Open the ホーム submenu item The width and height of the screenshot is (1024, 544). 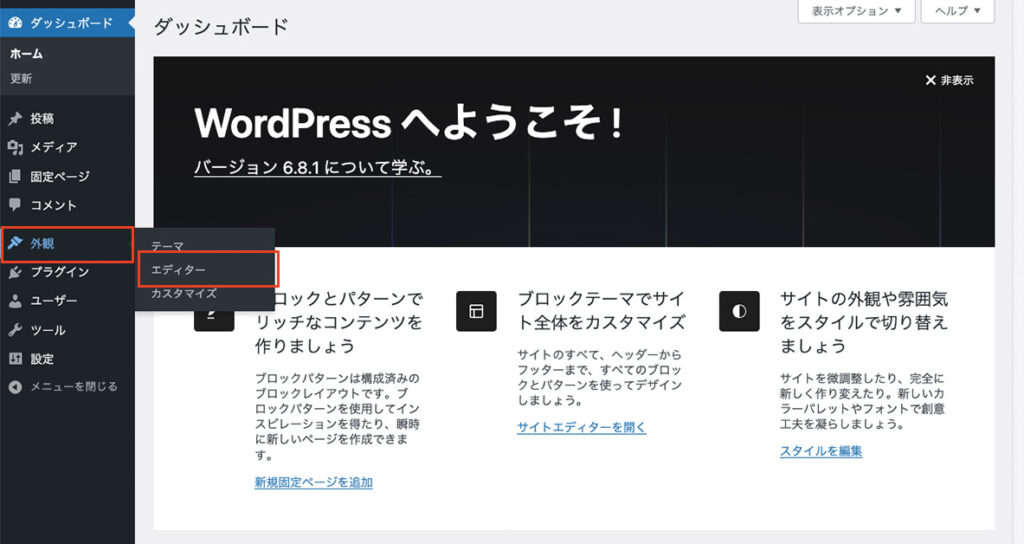27,54
